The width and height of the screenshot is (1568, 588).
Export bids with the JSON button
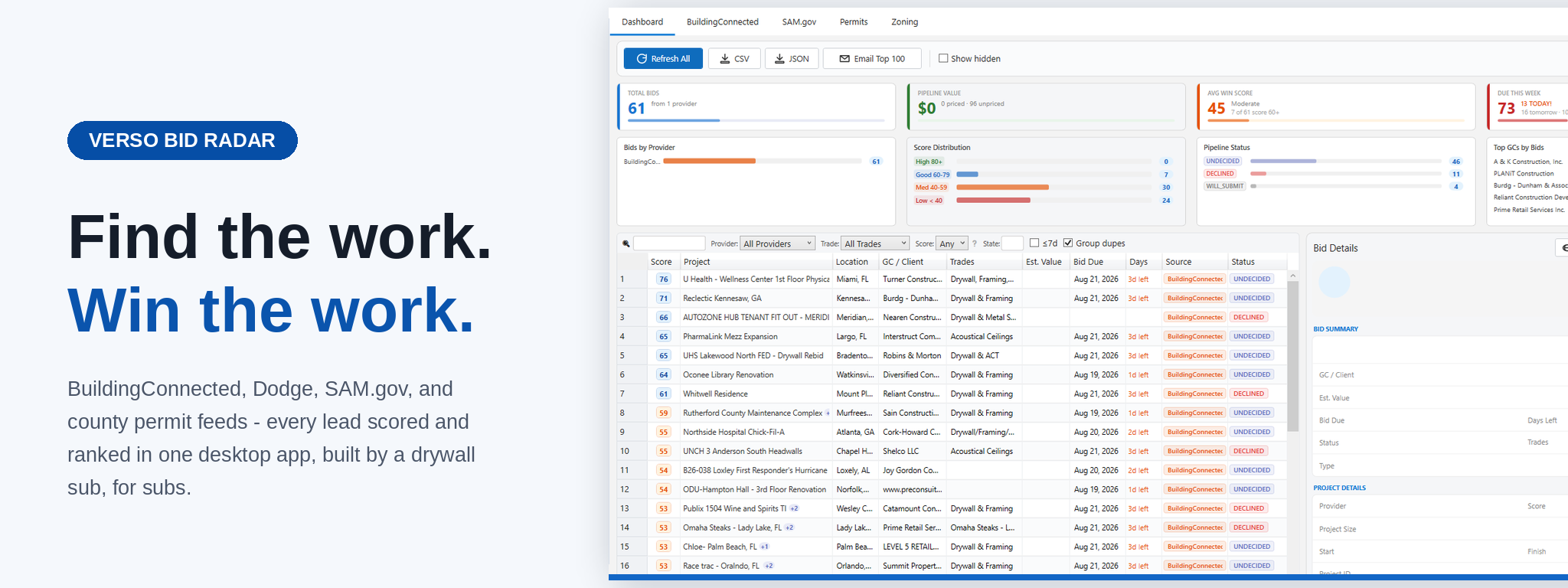coord(792,58)
